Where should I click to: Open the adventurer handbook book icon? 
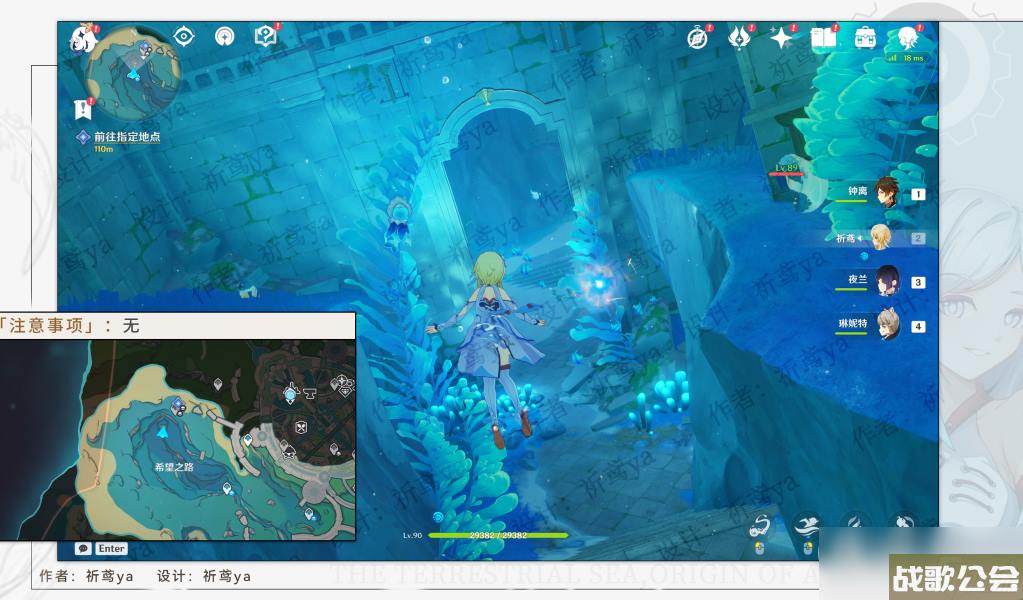click(x=823, y=38)
